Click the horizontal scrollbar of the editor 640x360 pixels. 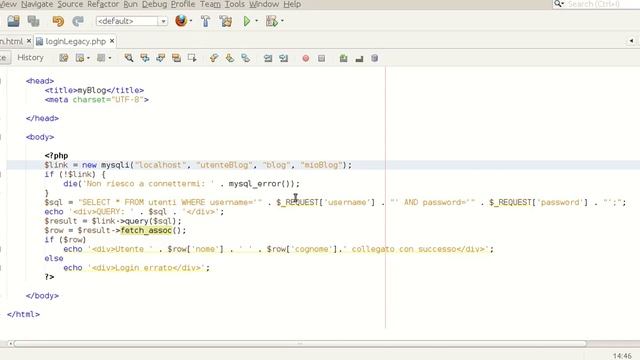[x=300, y=344]
